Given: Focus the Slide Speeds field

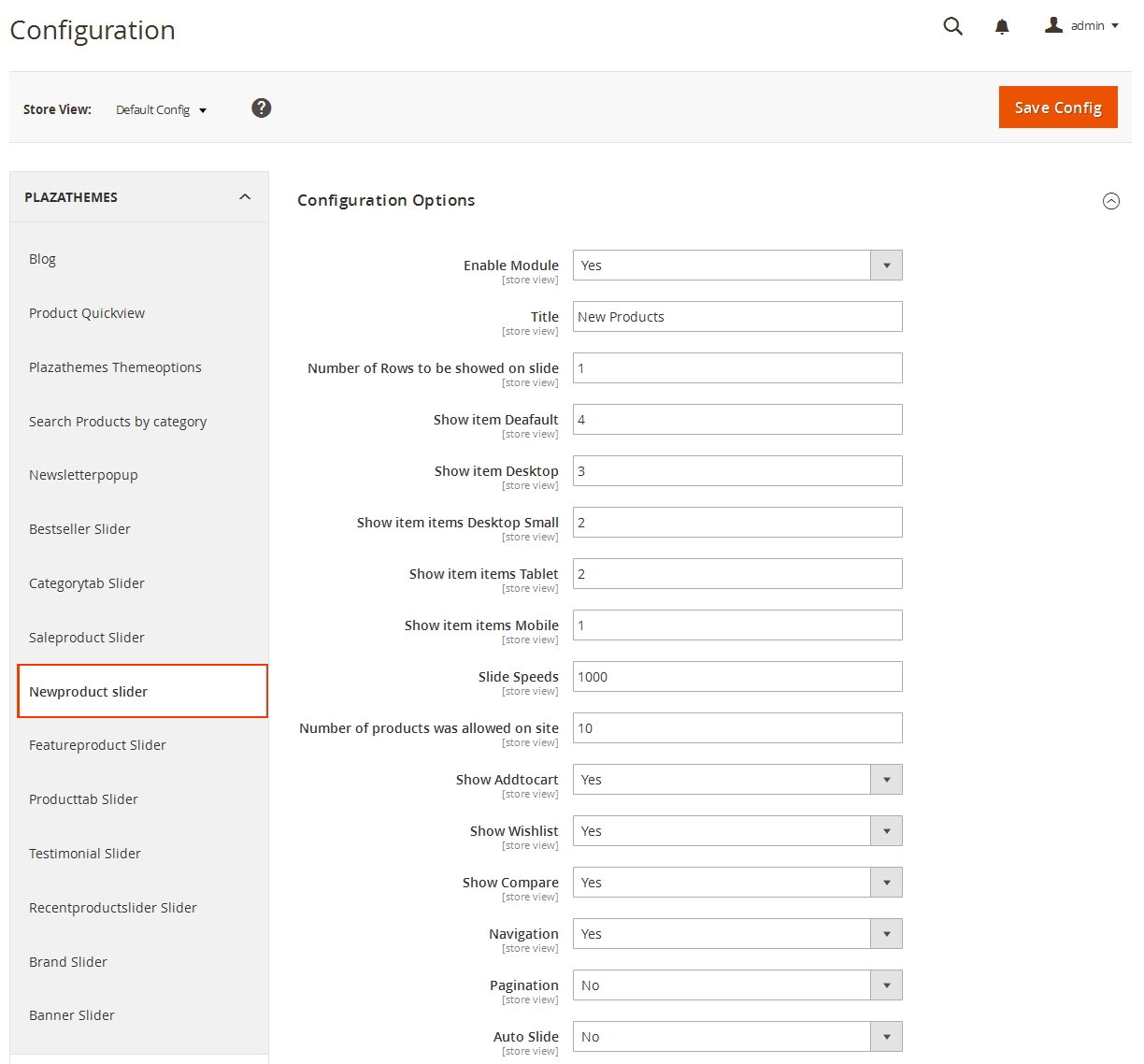Looking at the screenshot, I should pyautogui.click(x=736, y=677).
